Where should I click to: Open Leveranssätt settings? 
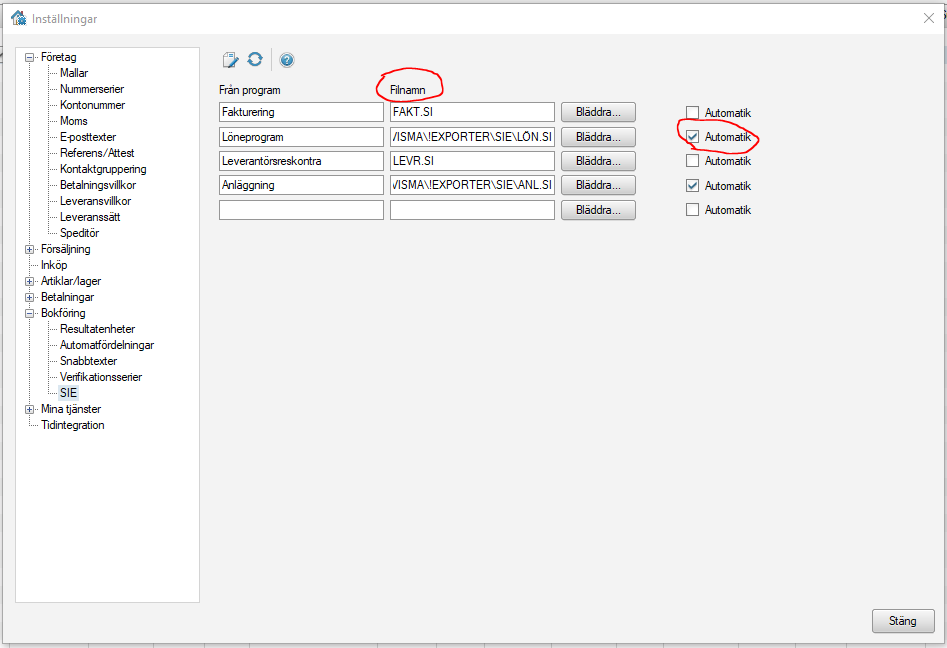pyautogui.click(x=90, y=217)
